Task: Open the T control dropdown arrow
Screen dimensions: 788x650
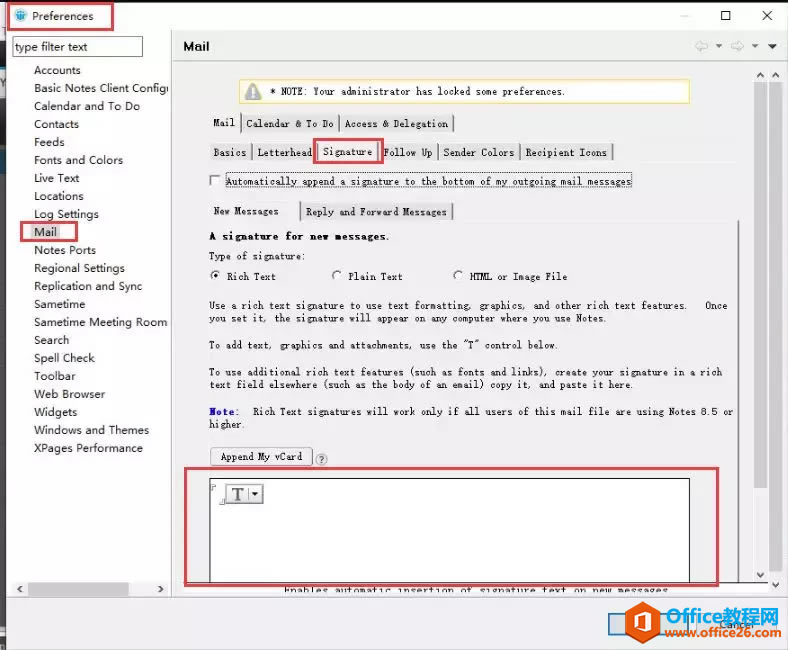Action: click(255, 494)
